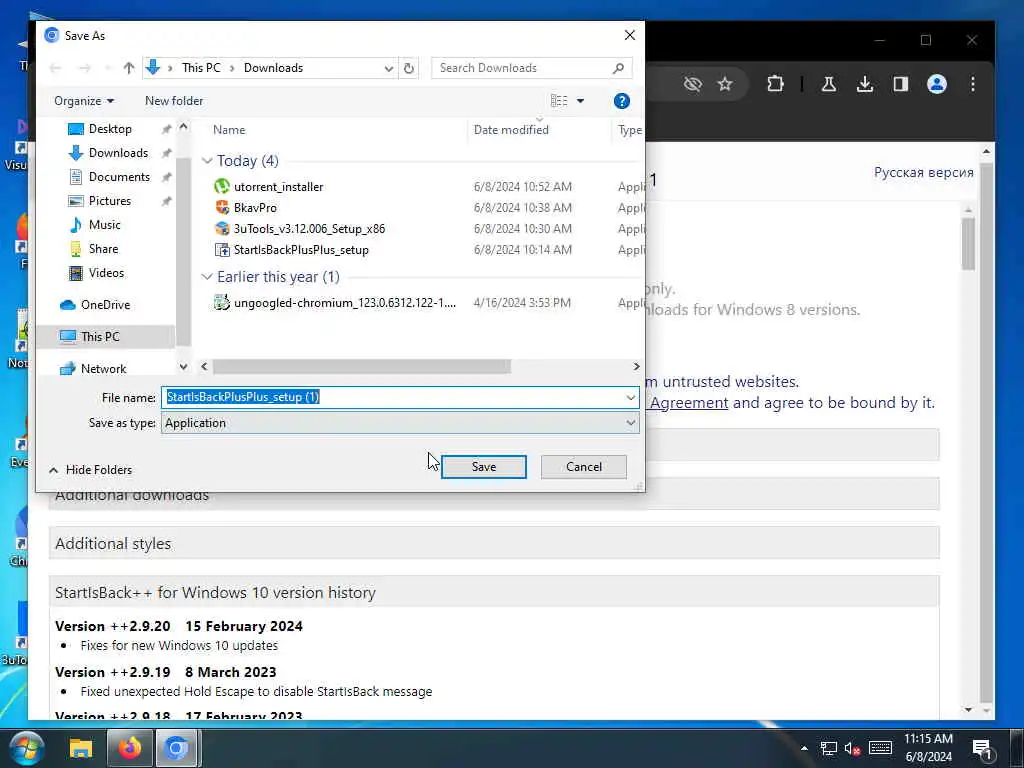The width and height of the screenshot is (1024, 768).
Task: Select This PC in navigation pane
Action: [100, 337]
